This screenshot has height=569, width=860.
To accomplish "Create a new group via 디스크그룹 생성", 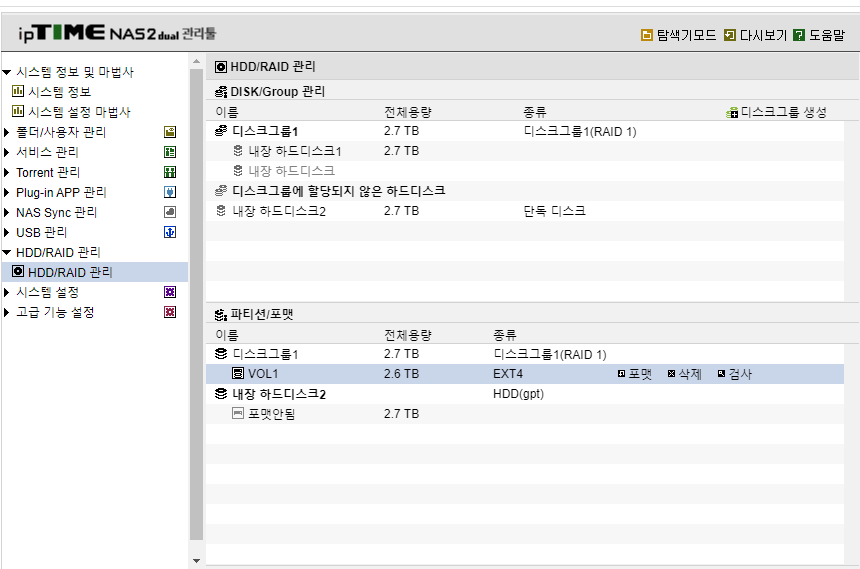I will pos(776,112).
